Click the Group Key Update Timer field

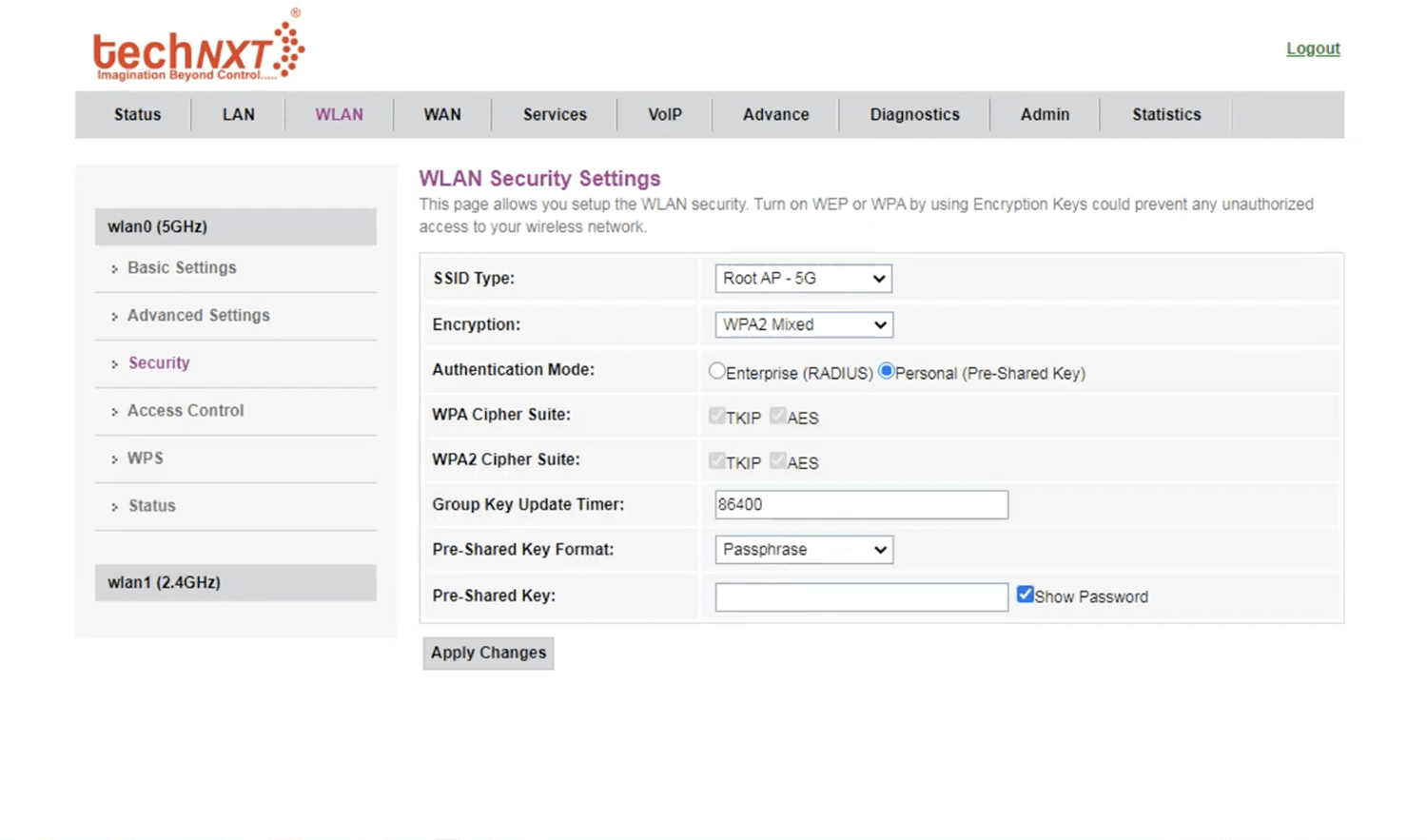click(x=861, y=505)
